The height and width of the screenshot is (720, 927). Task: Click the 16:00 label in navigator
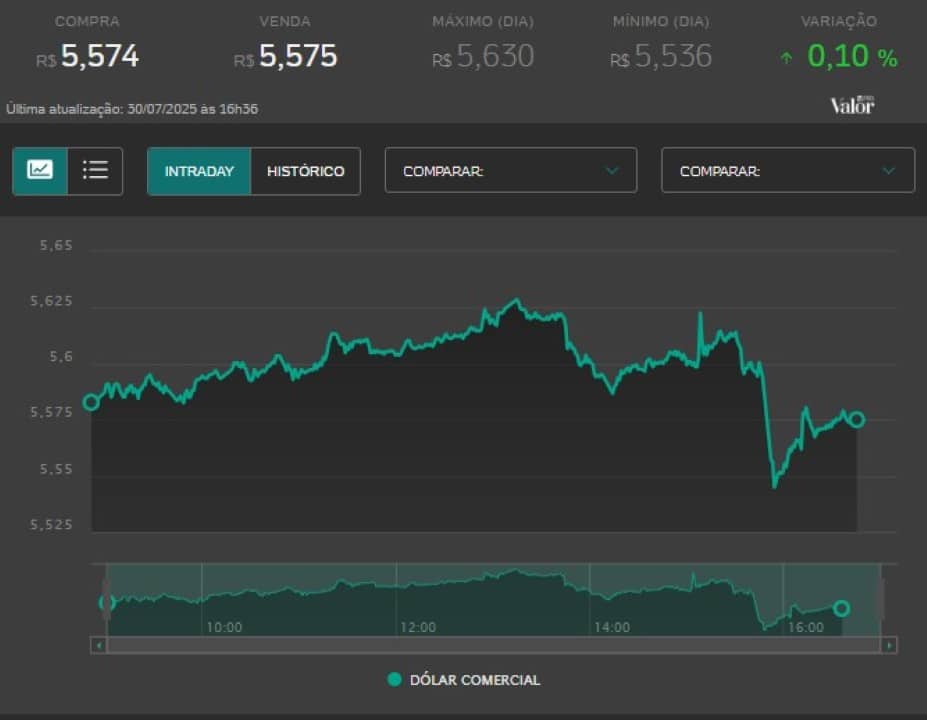point(806,627)
